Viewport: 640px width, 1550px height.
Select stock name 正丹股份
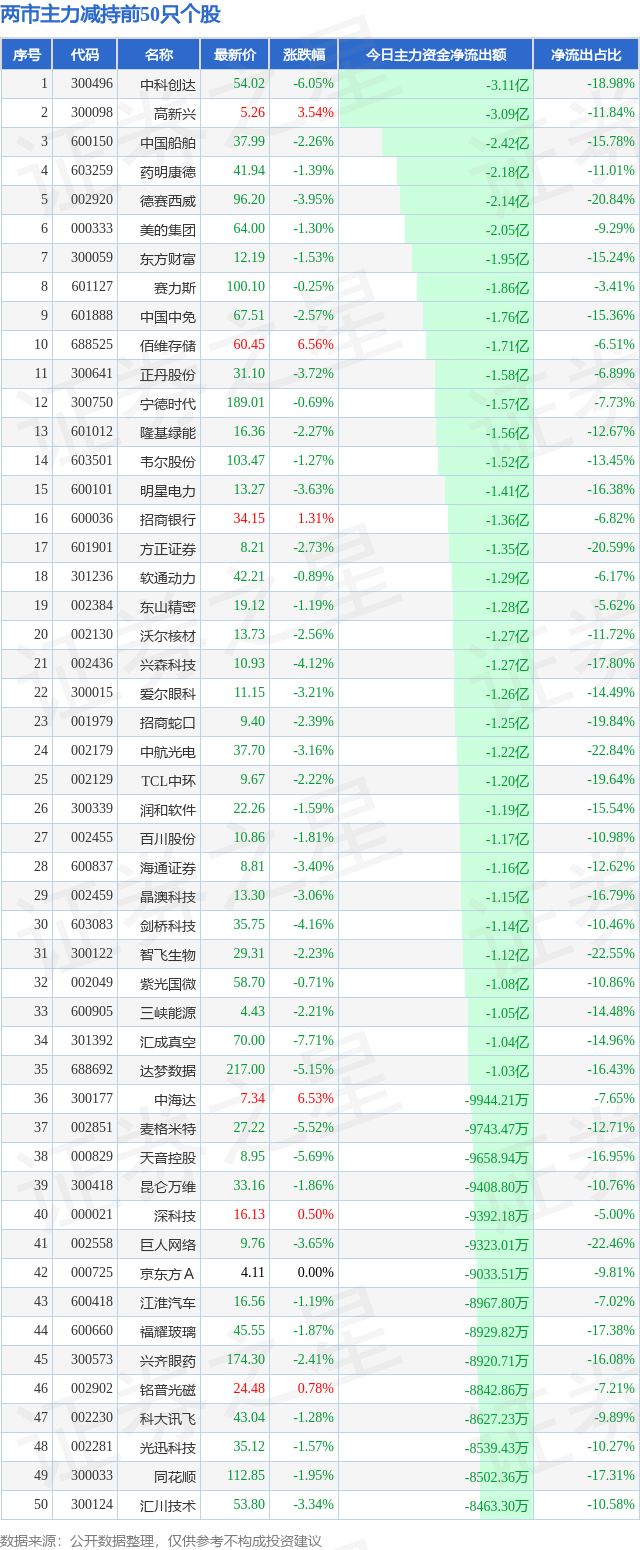tap(168, 374)
